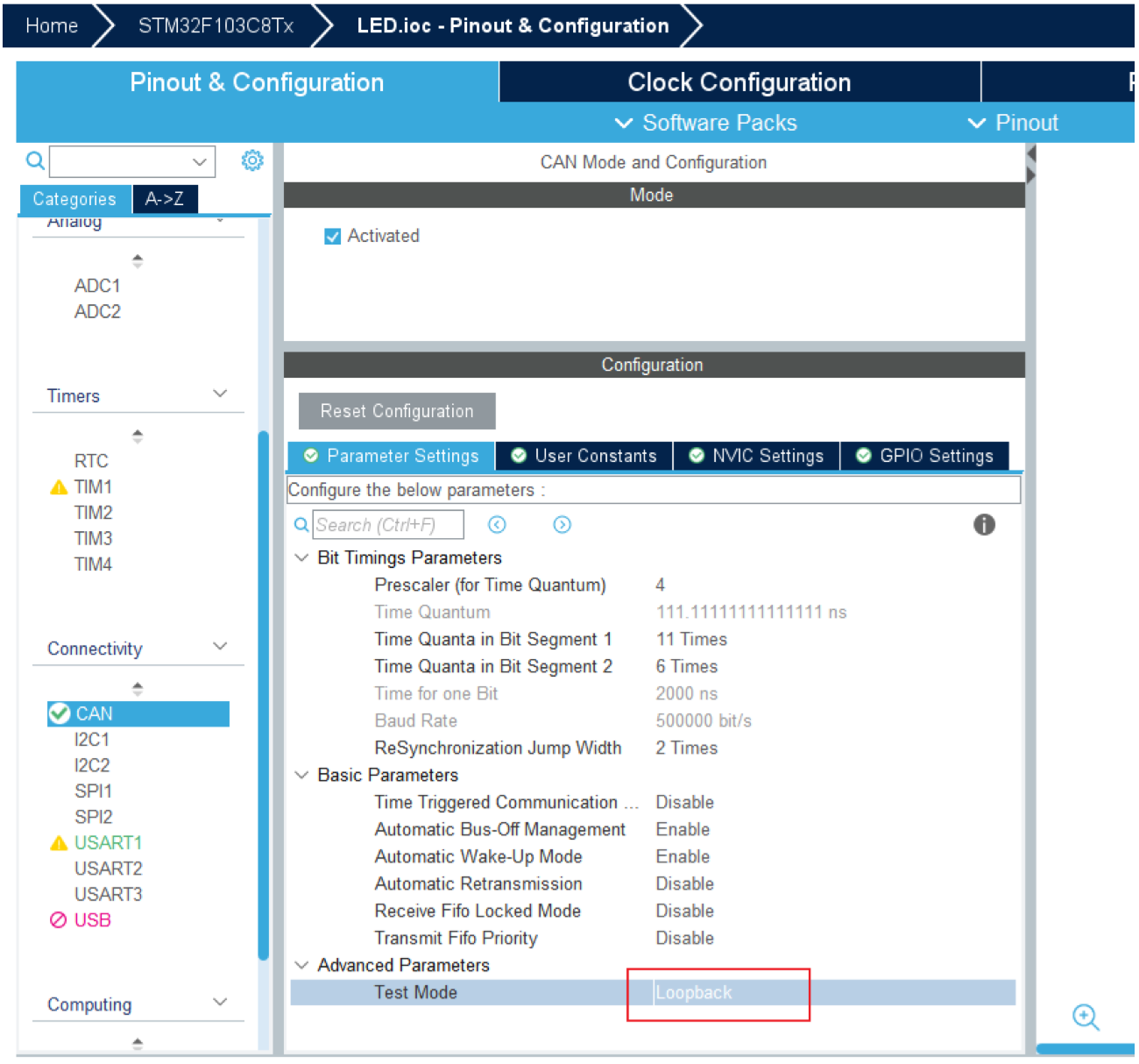The image size is (1139, 1064).
Task: Select RTC in Timers list
Action: [91, 462]
